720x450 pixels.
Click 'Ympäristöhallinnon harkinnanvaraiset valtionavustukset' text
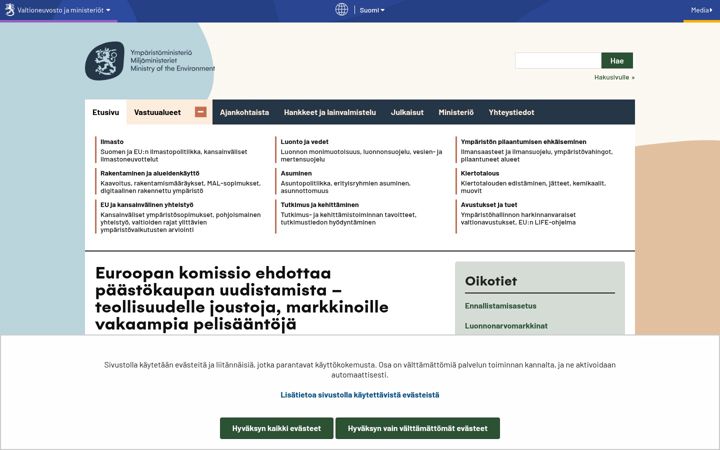click(x=518, y=219)
